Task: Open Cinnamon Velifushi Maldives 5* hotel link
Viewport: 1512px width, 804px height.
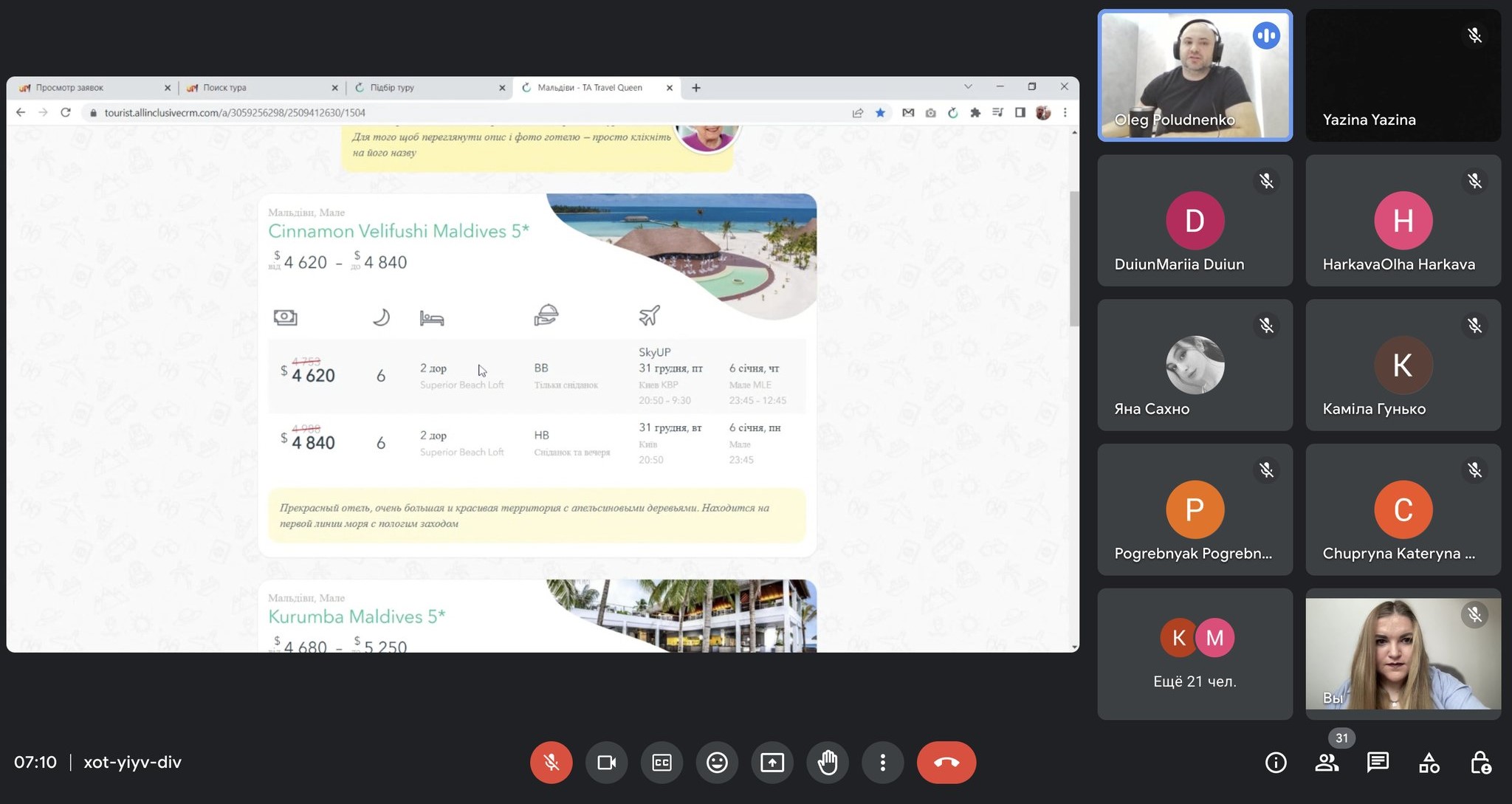Action: coord(399,231)
